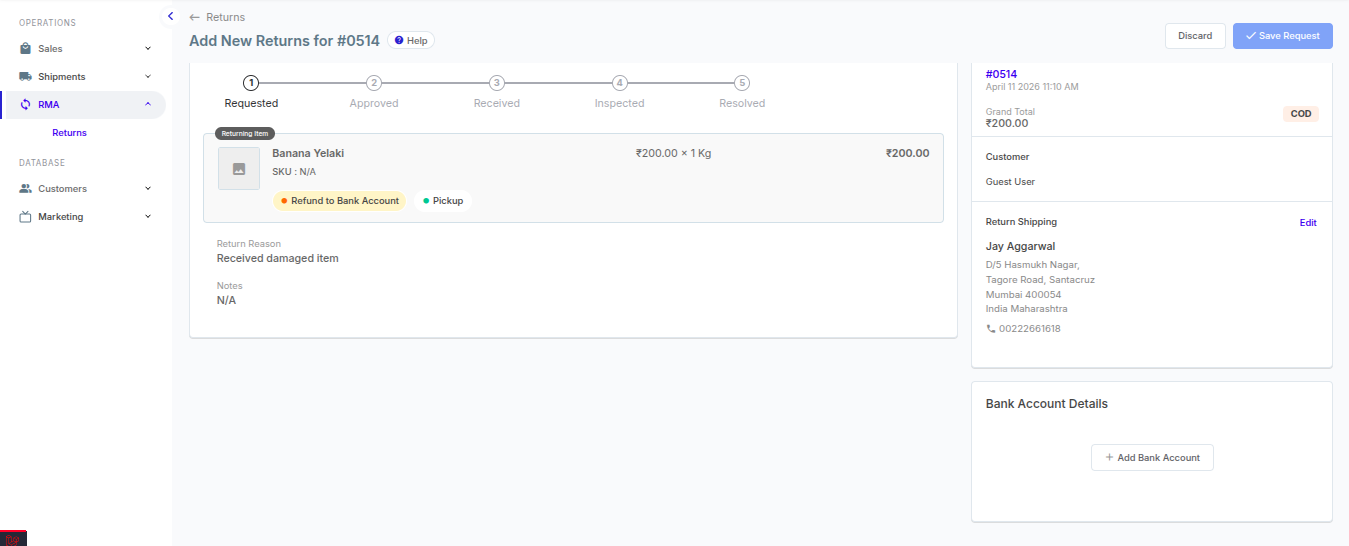Viewport: 1349px width, 546px height.
Task: Click the Refund to Bank Account tag
Action: pos(340,201)
